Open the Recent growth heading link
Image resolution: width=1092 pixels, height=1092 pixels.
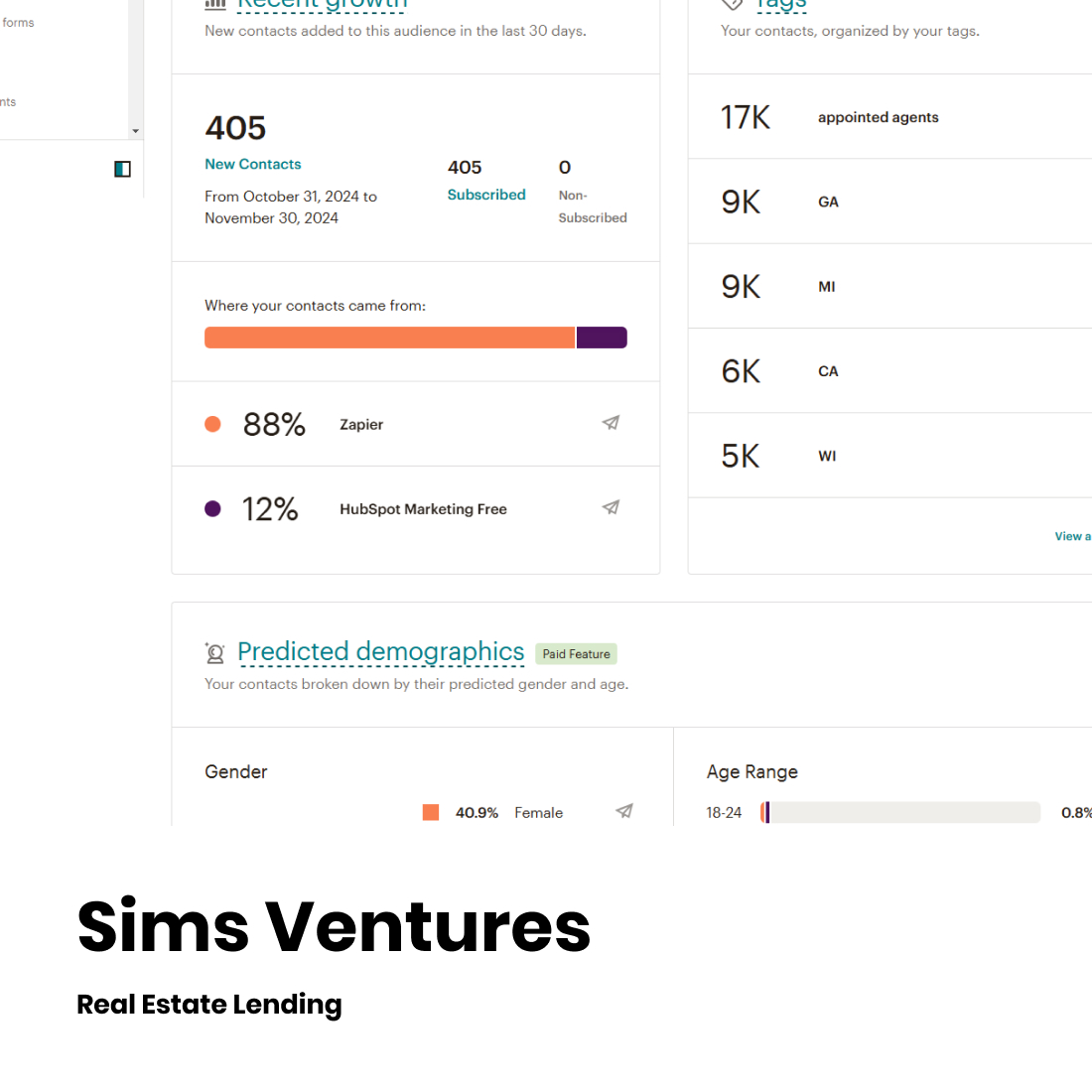point(322,4)
